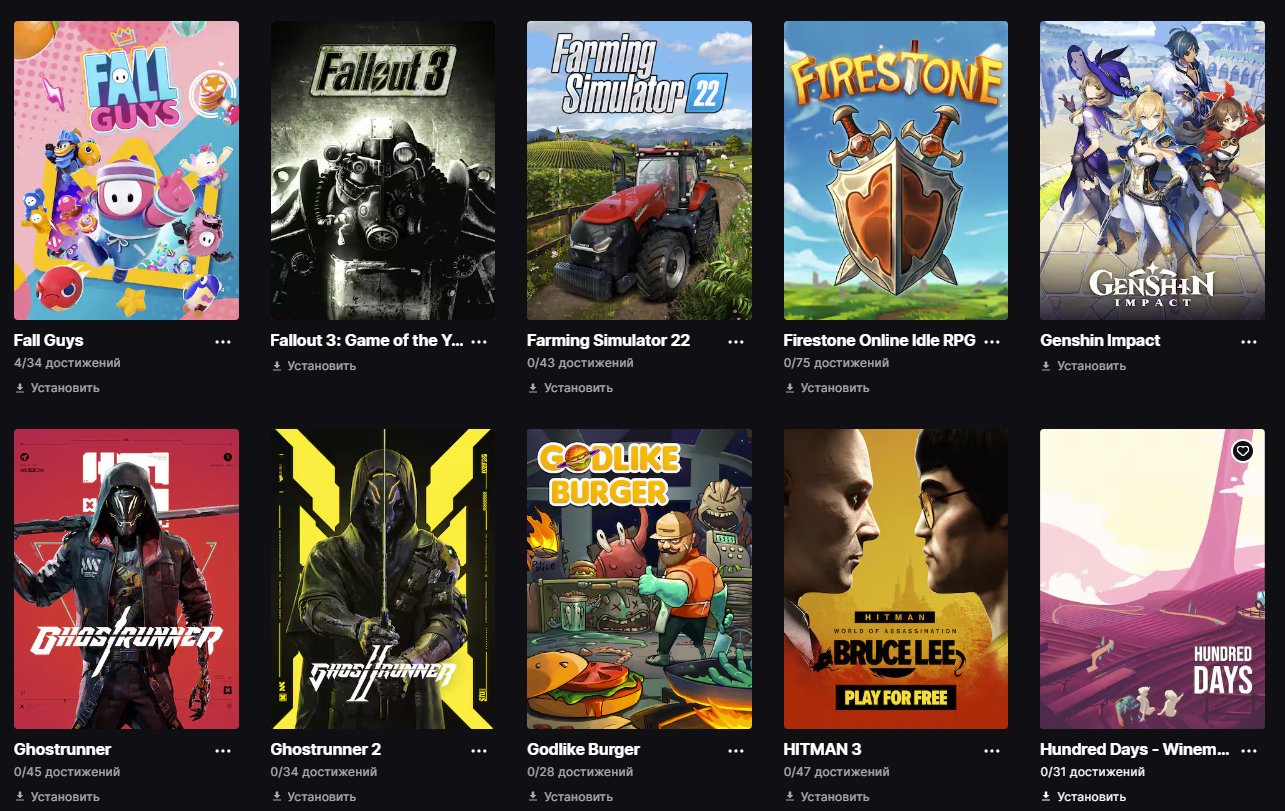Expand the options menu for the first Ghostrunner
Viewport: 1285px width, 811px height.
(x=223, y=750)
